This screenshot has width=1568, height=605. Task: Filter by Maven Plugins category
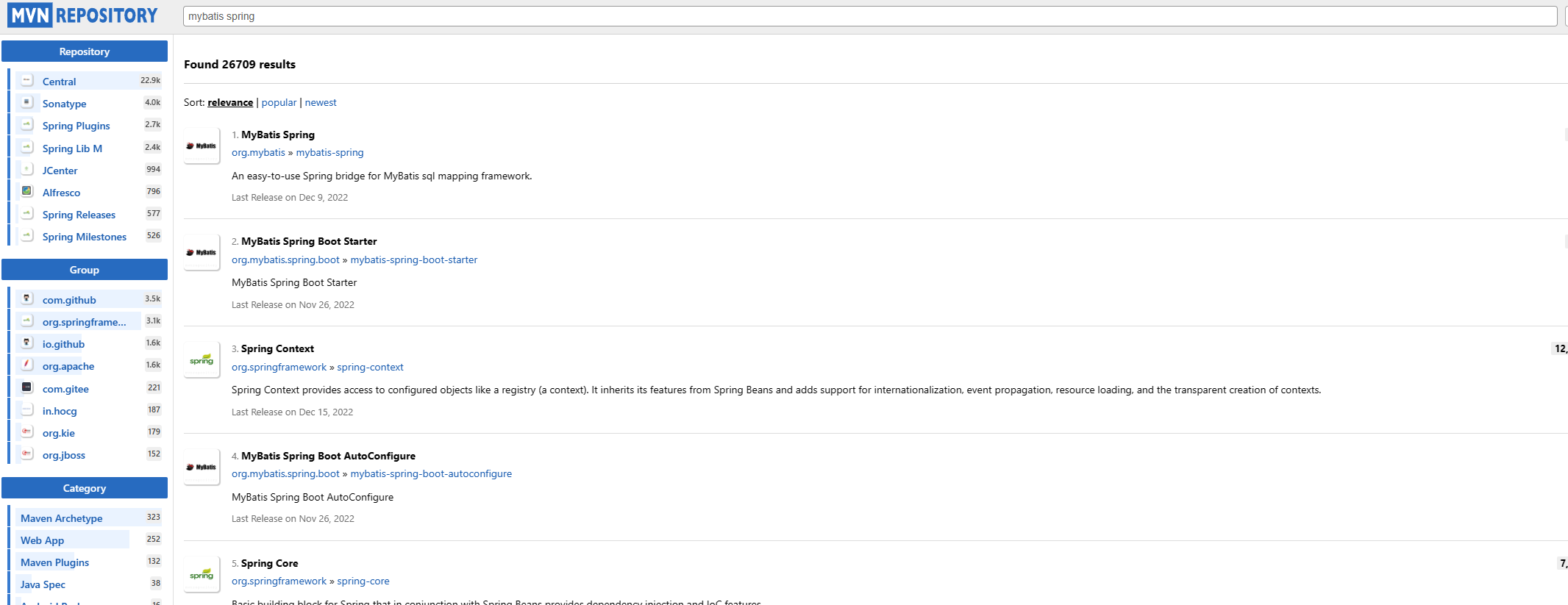click(x=54, y=562)
